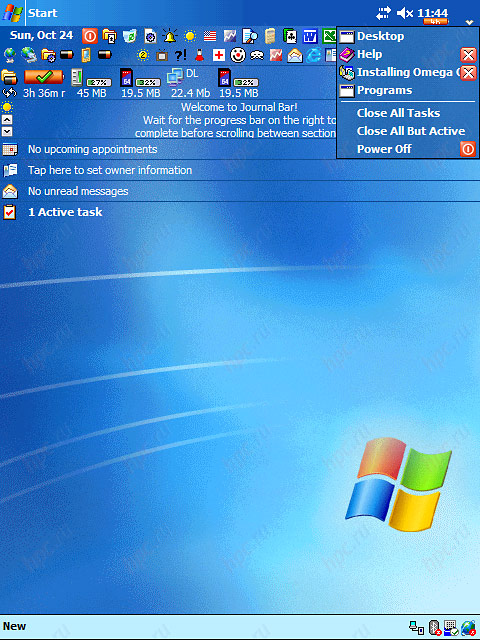
Task: Click the DL network computers icon
Action: 175,77
